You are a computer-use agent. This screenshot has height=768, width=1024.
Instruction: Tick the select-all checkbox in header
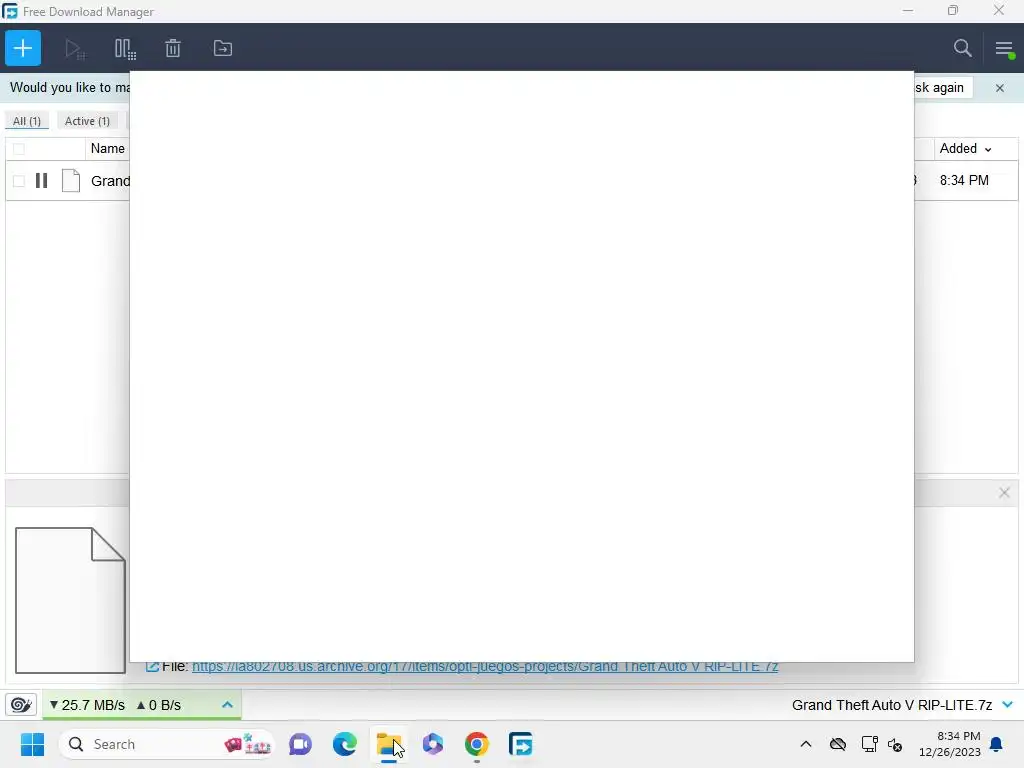tap(19, 149)
